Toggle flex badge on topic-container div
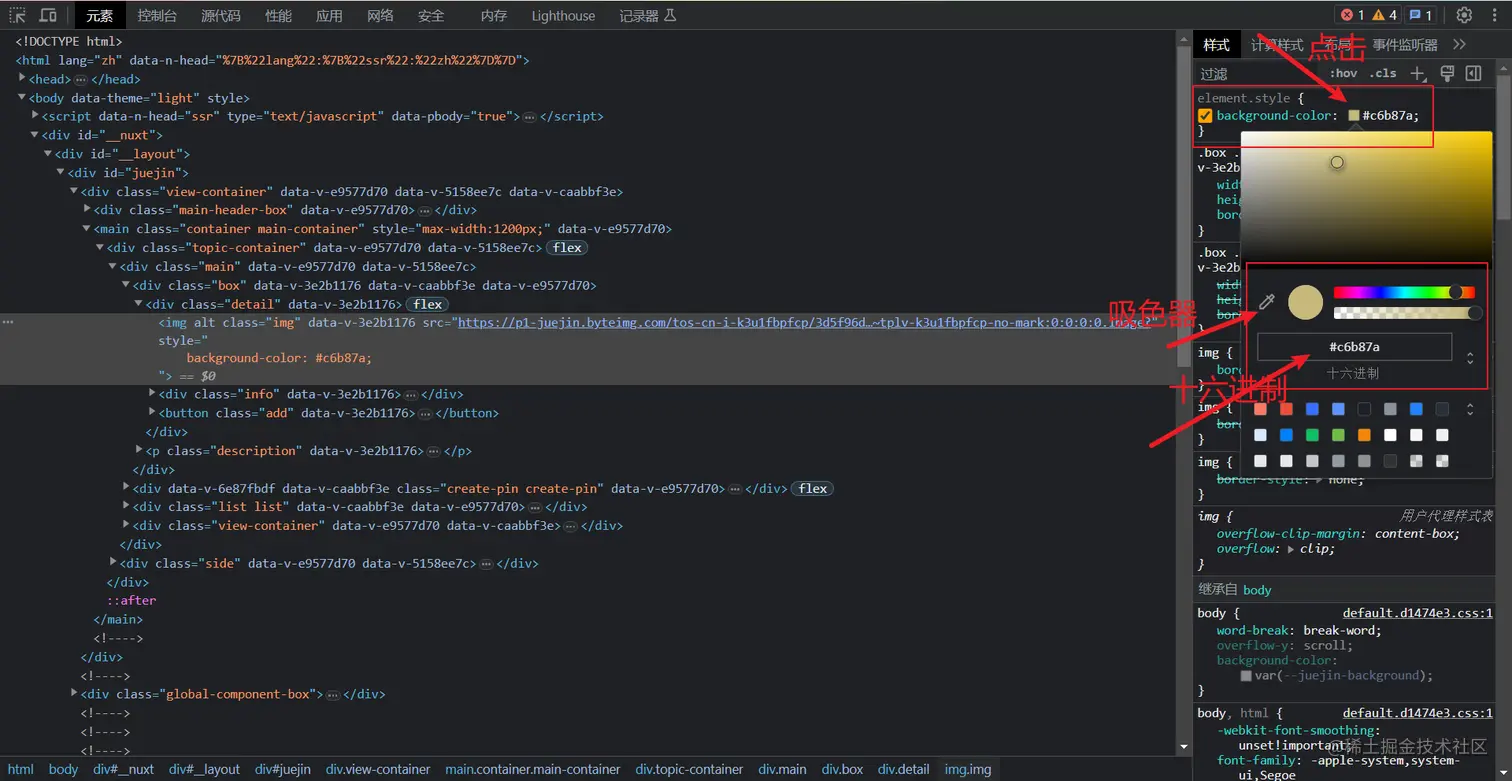Viewport: 1512px width, 781px height. pyautogui.click(x=567, y=248)
